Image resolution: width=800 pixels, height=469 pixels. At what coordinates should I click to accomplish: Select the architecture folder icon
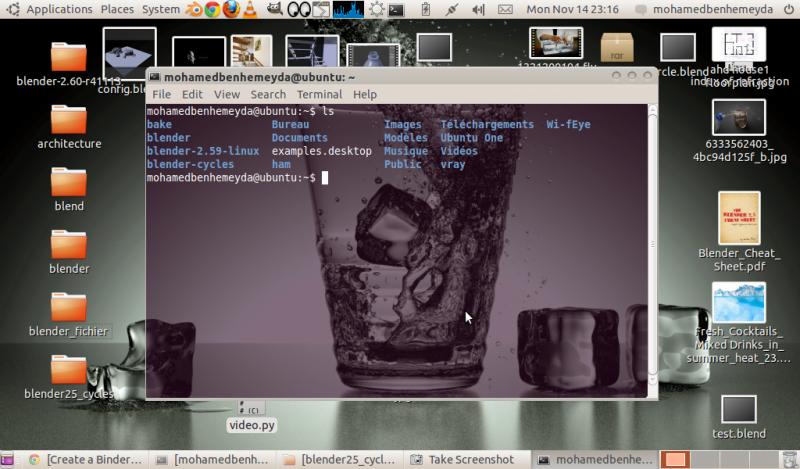[x=68, y=119]
